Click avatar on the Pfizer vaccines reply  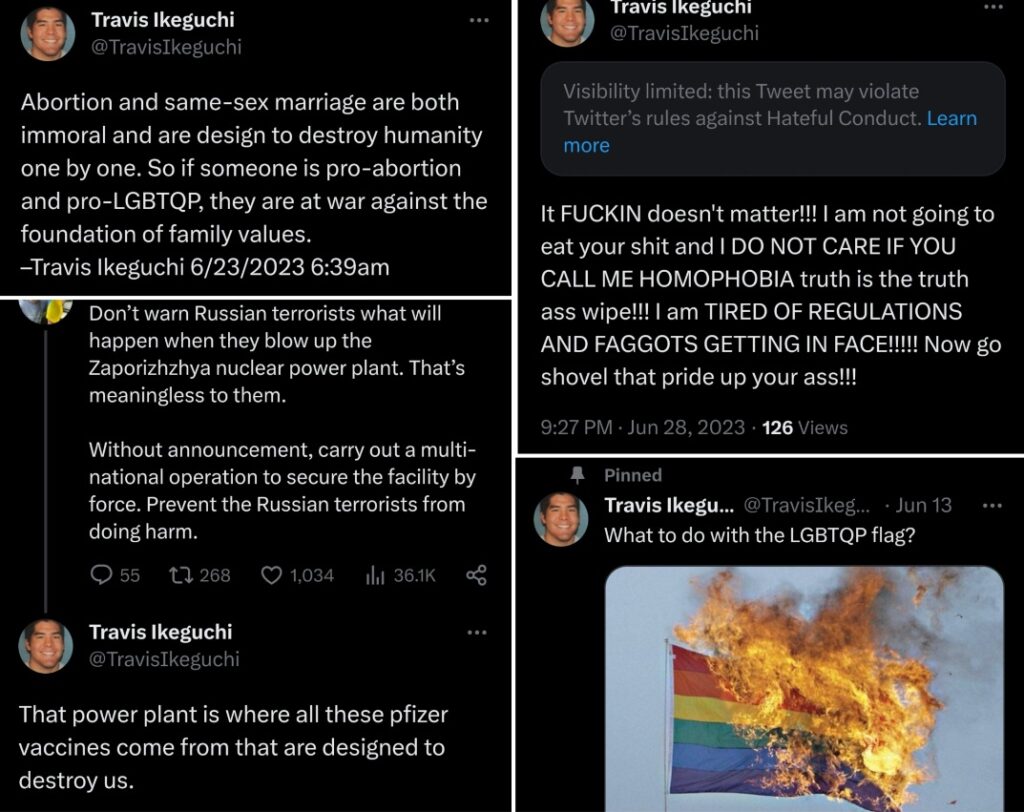pyautogui.click(x=47, y=645)
